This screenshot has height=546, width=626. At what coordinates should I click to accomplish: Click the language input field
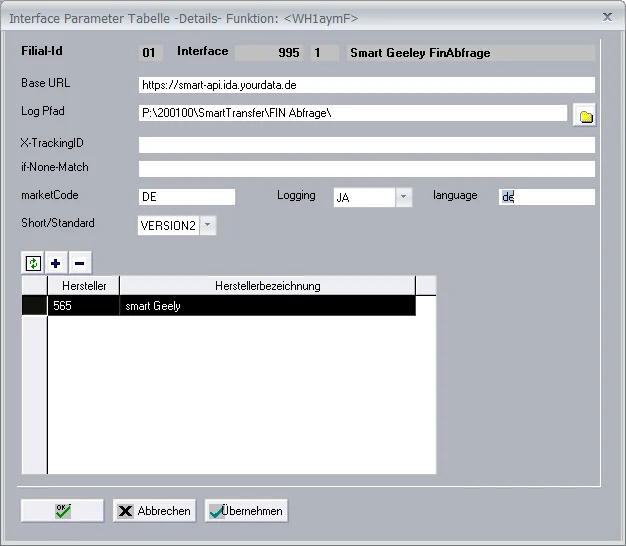point(547,197)
